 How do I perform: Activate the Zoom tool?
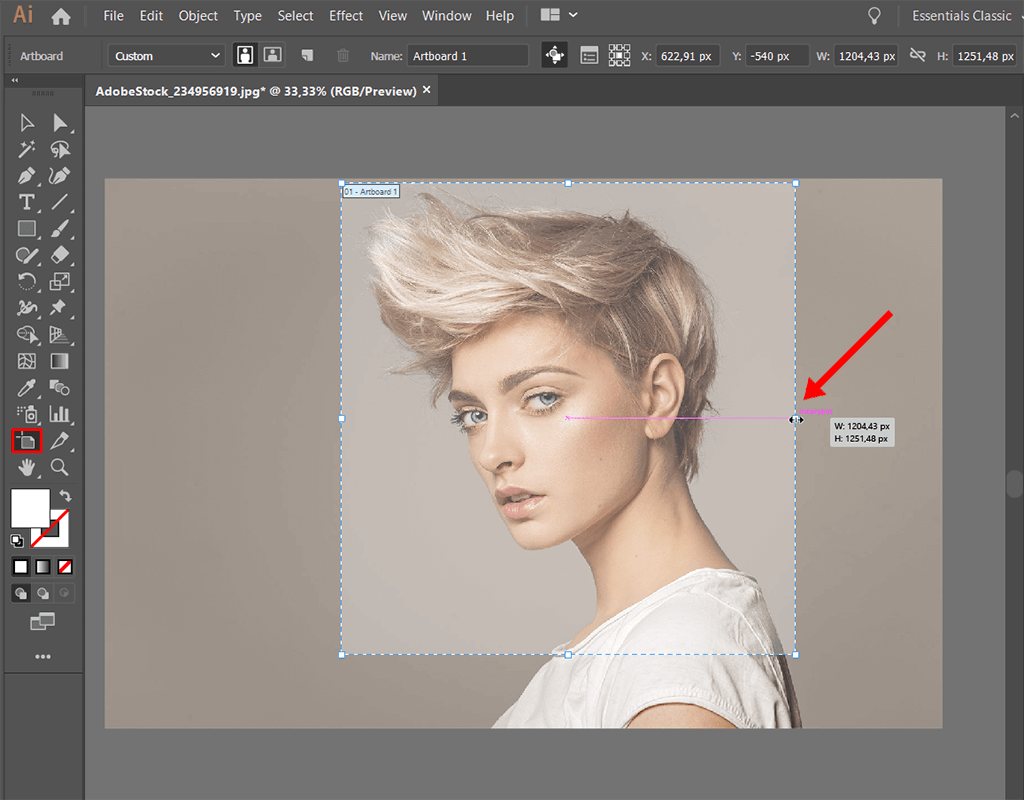(x=58, y=467)
